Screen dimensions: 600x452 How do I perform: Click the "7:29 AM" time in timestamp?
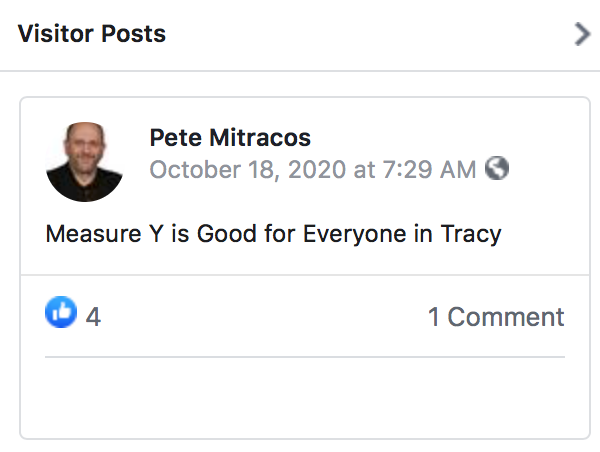tap(429, 169)
